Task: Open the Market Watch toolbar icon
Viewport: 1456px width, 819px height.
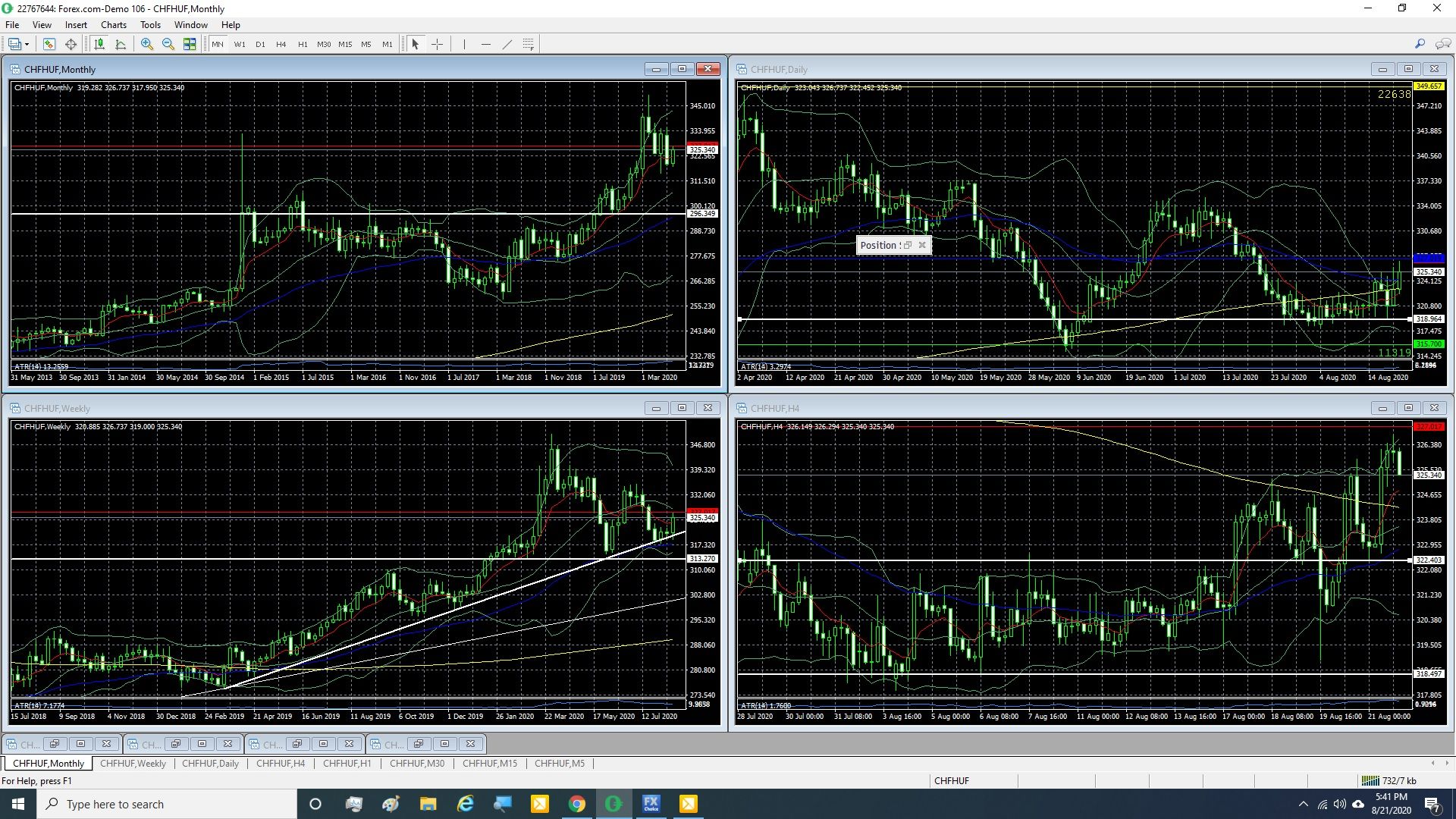Action: pyautogui.click(x=49, y=44)
